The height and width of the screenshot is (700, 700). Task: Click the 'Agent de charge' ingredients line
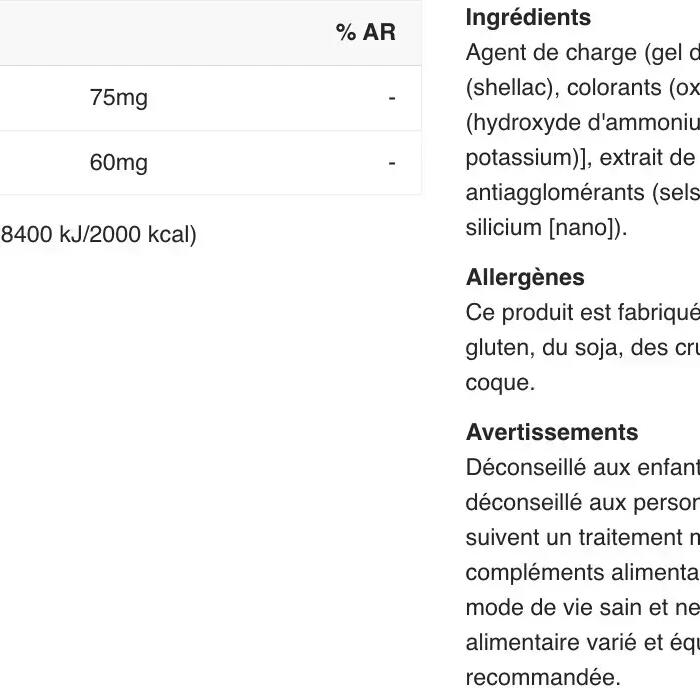point(583,53)
